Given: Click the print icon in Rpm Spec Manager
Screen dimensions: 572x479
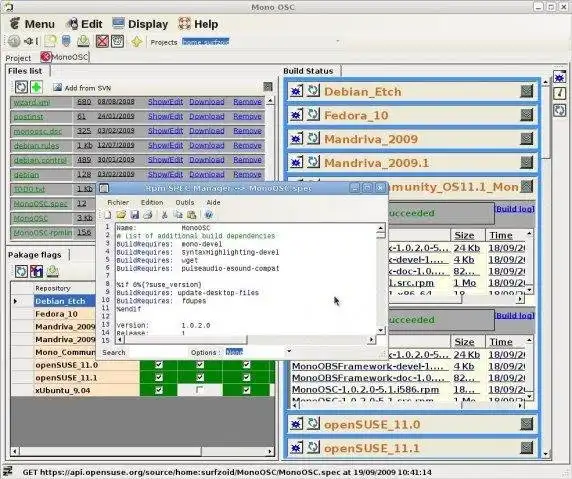Looking at the screenshot, I should pyautogui.click(x=148, y=215).
